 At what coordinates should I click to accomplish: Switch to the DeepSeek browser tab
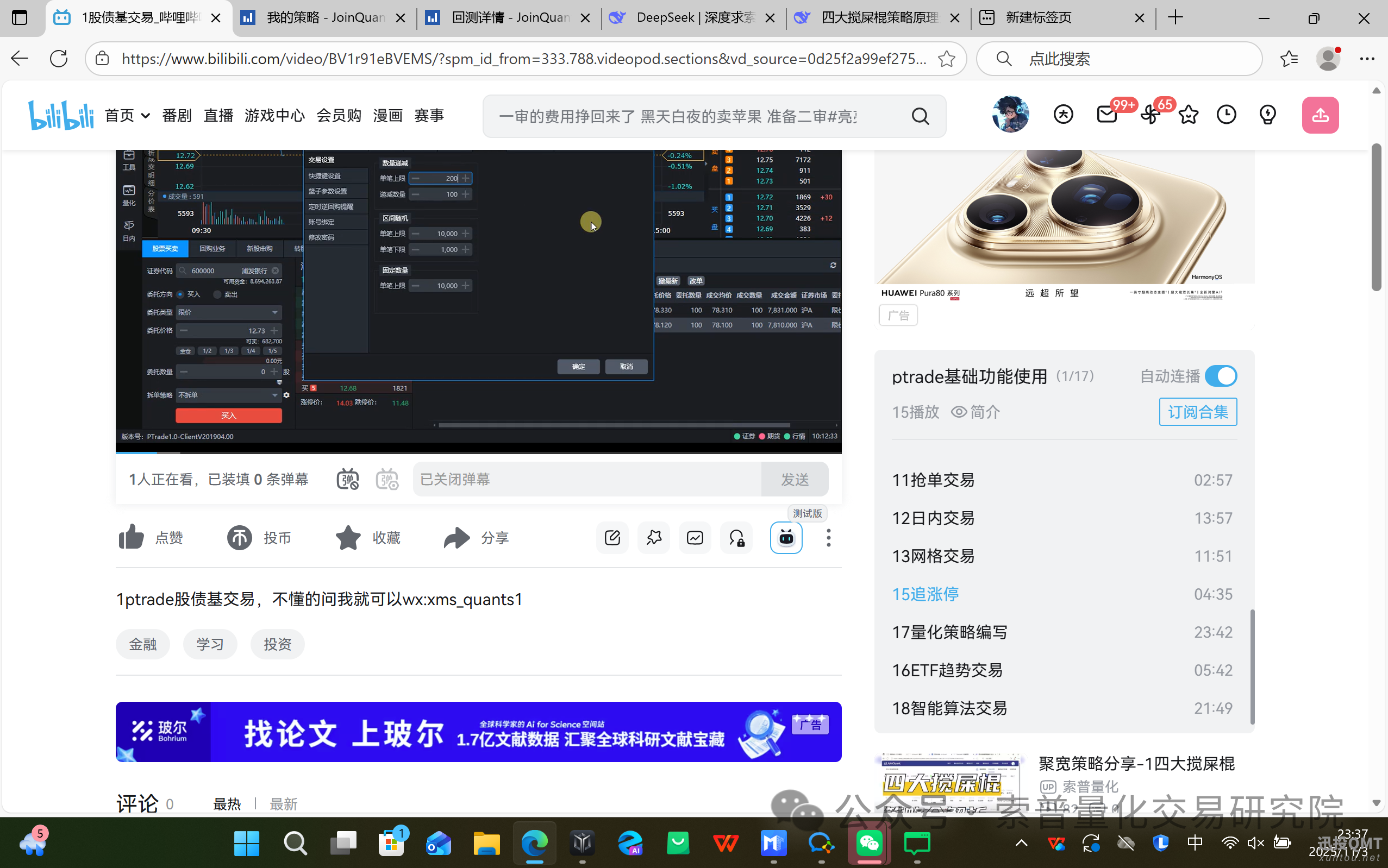click(683, 17)
